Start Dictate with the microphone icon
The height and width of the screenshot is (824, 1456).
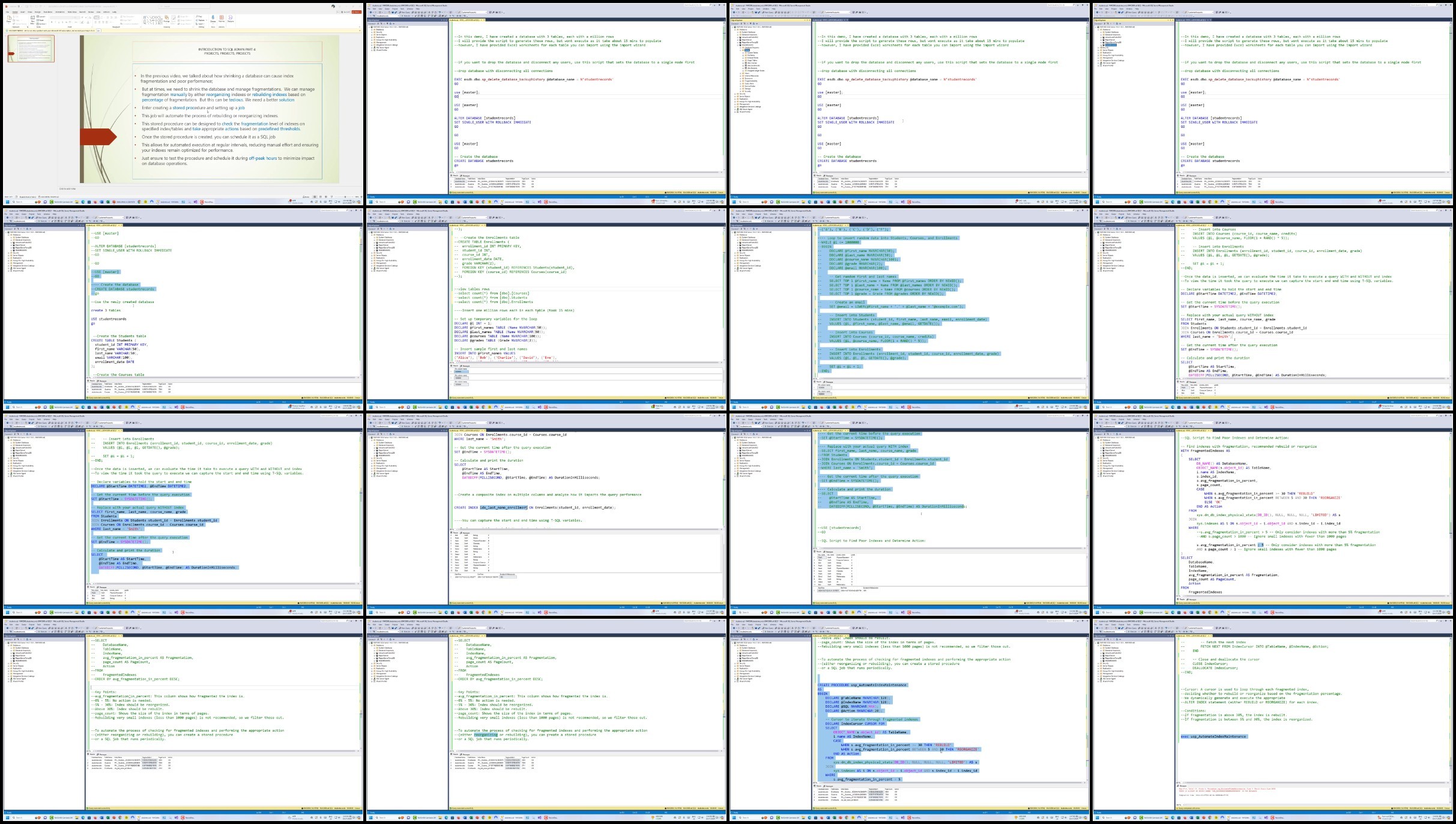213,19
